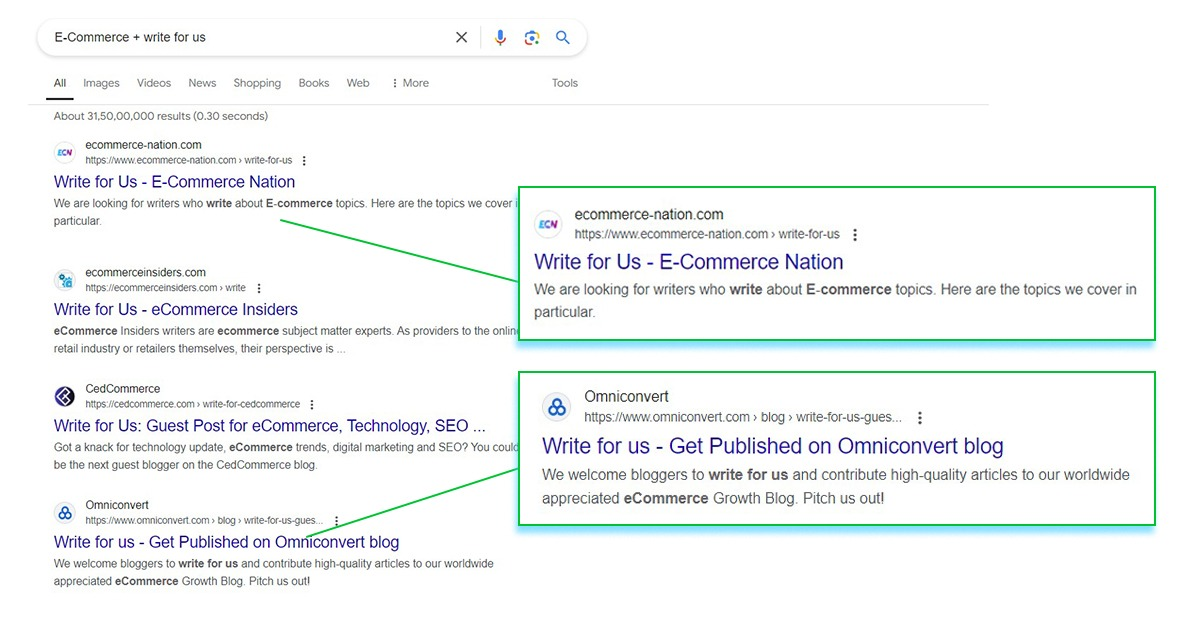Click the CedCommerce favicon

tap(65, 396)
